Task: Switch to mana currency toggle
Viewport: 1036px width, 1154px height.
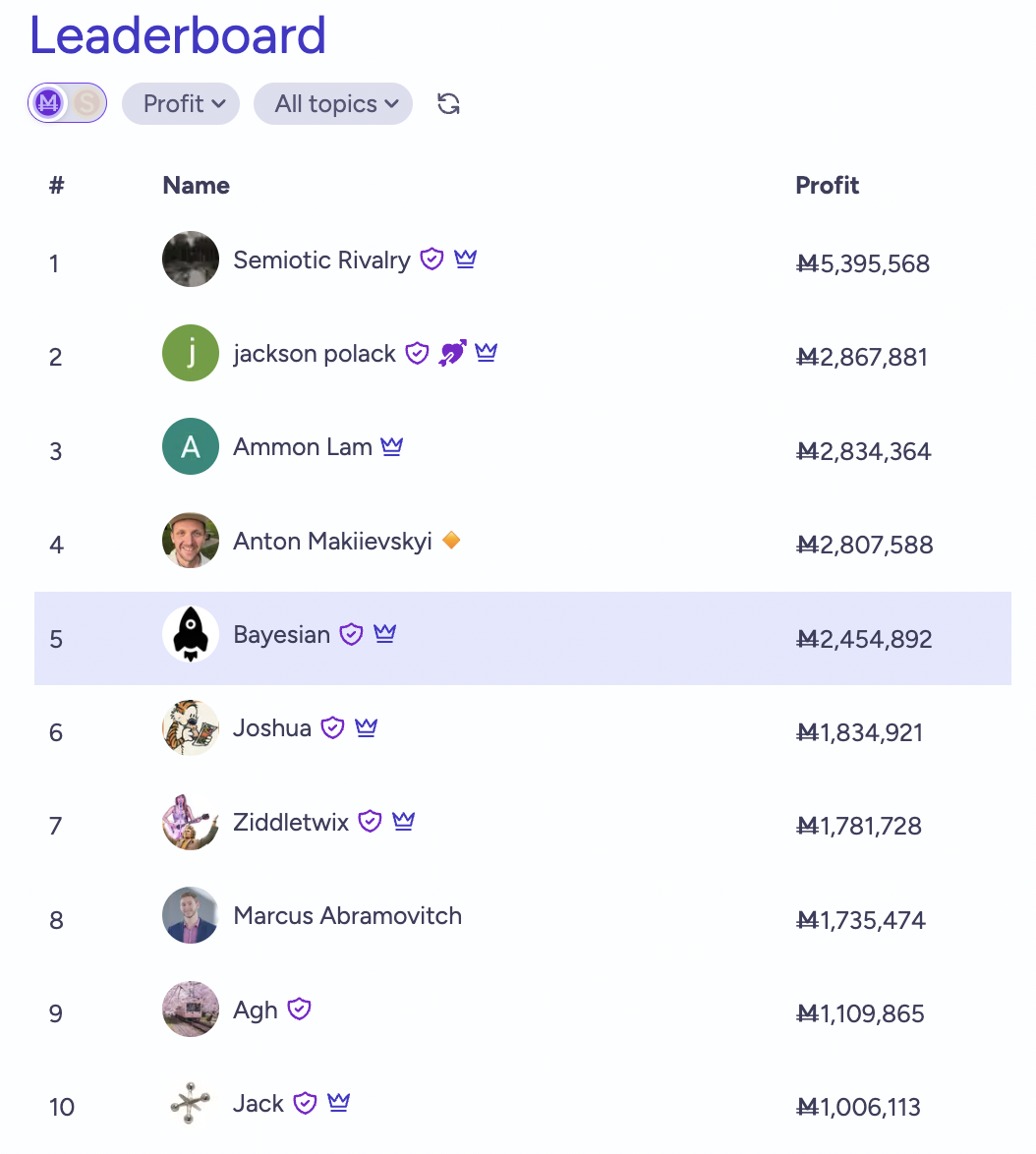Action: click(x=48, y=103)
